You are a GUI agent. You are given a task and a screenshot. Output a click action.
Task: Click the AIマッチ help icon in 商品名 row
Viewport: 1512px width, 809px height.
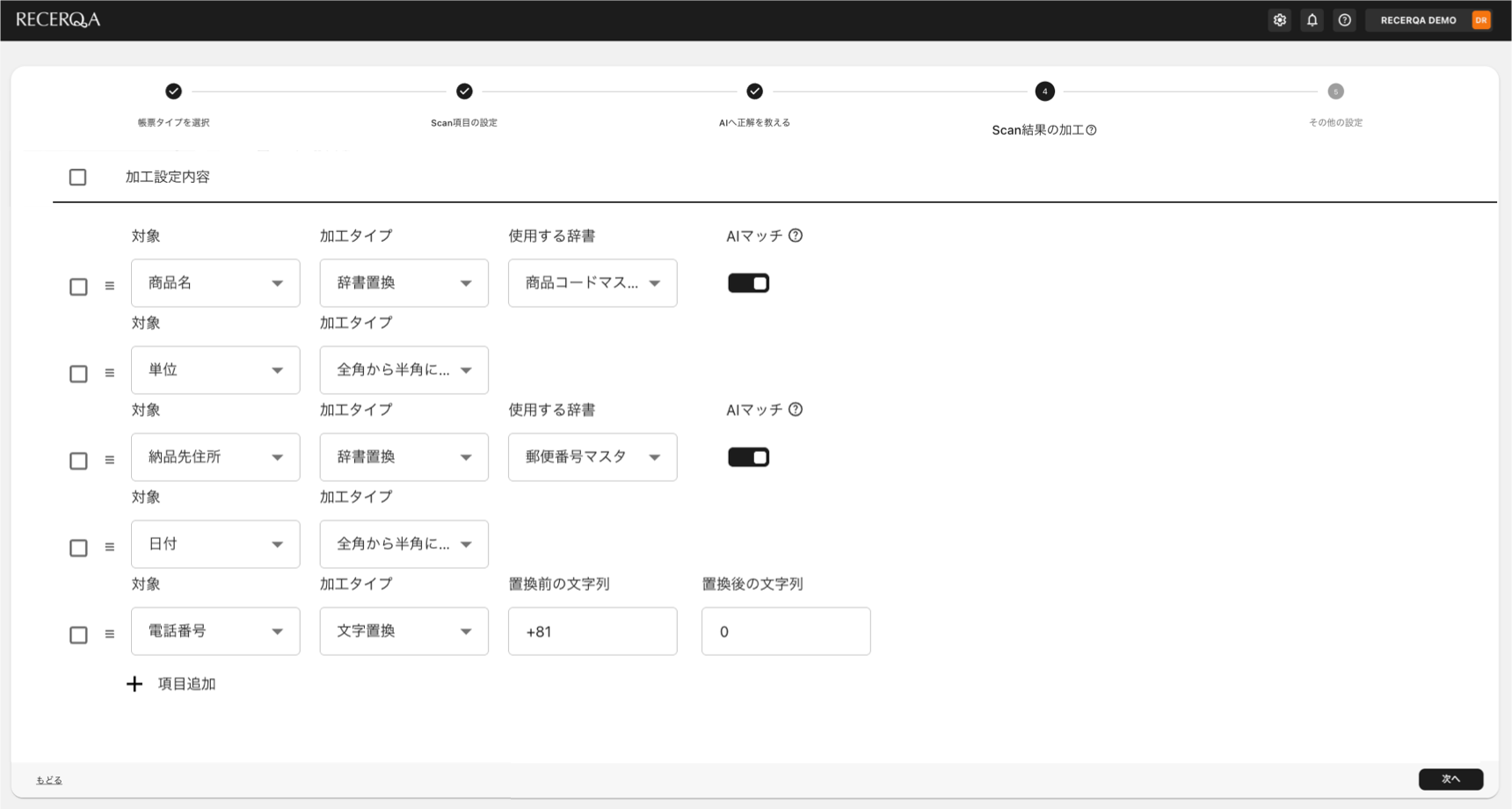[x=796, y=236]
